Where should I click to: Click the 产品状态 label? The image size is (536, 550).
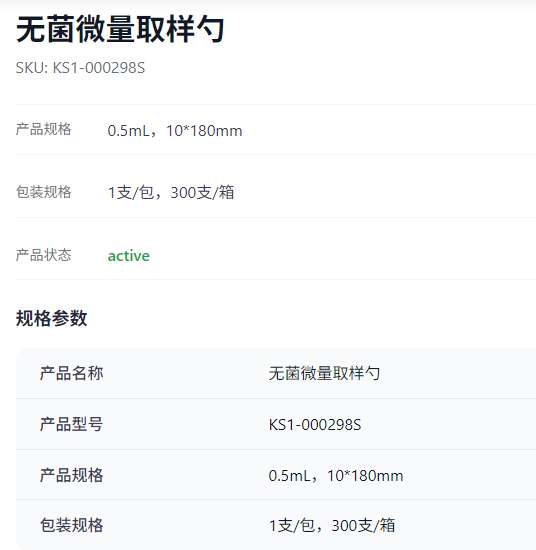coord(43,255)
